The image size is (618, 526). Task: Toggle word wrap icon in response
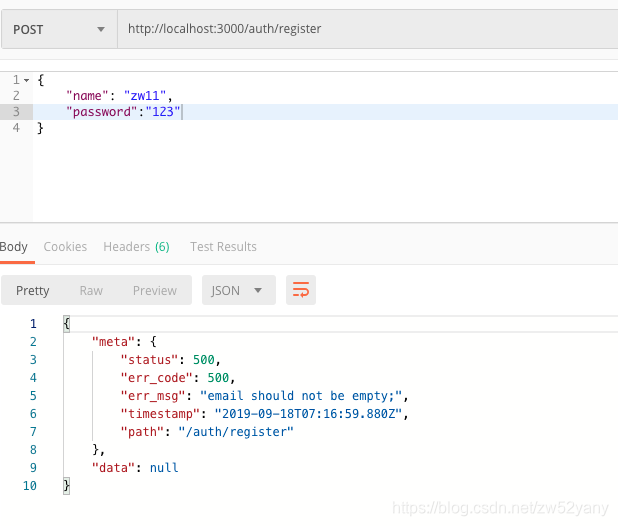tap(301, 290)
